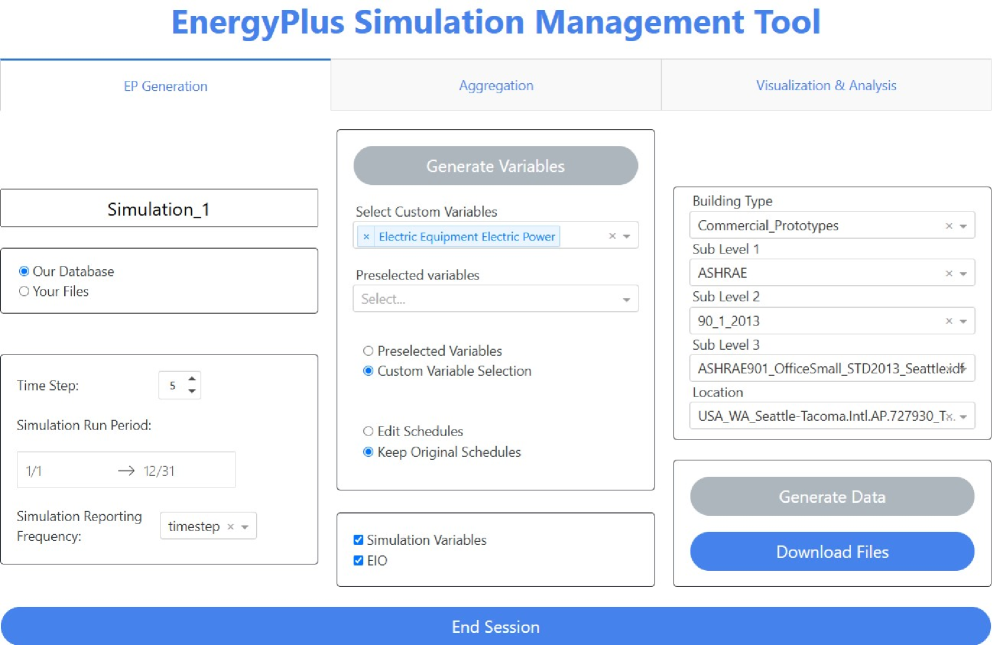997x645 pixels.
Task: Clear all selected custom variables
Action: point(612,236)
